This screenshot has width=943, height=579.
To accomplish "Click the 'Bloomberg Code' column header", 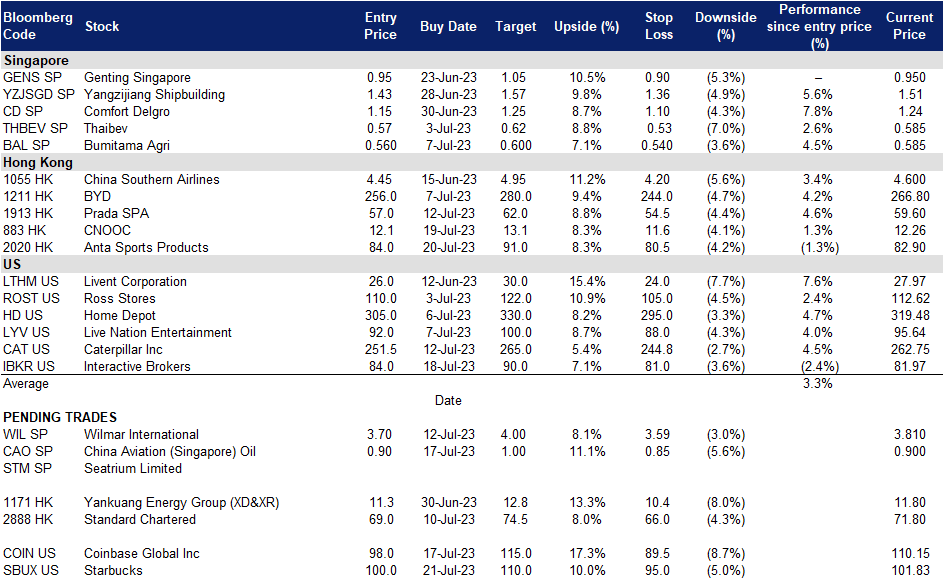I will [x=37, y=26].
